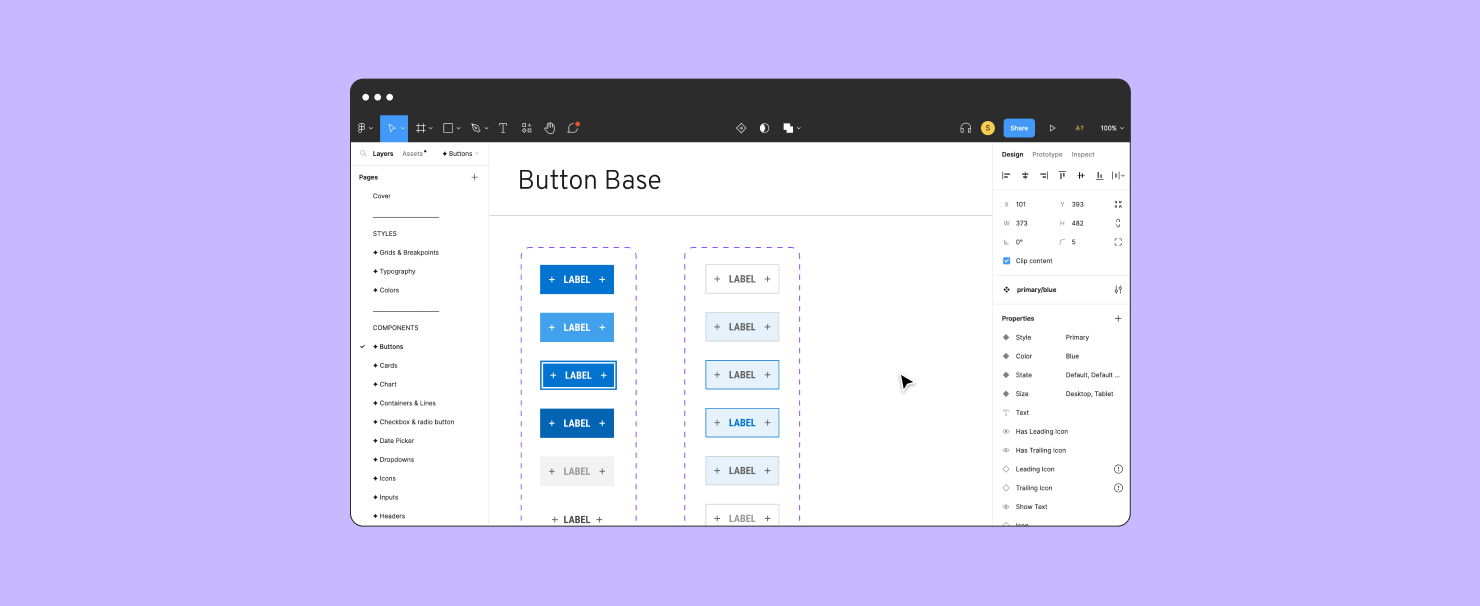Select the Text tool
This screenshot has height=606, width=1480.
coord(503,128)
